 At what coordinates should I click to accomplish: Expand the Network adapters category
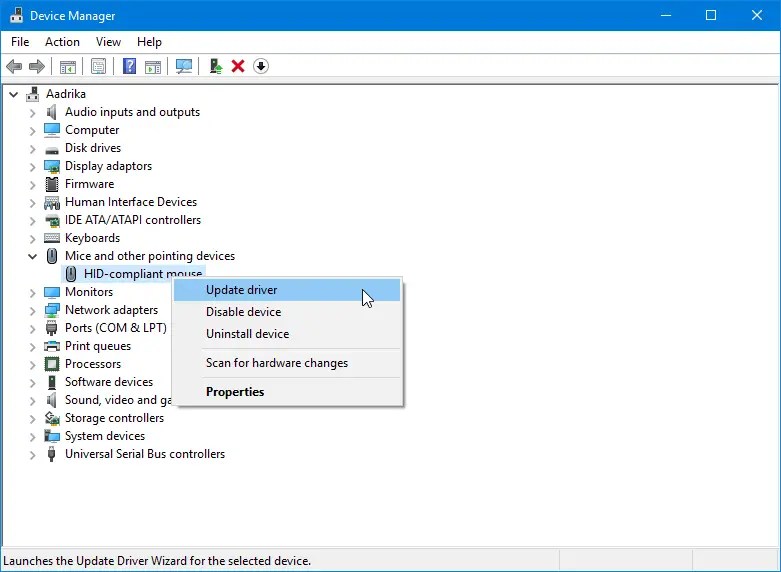click(33, 310)
